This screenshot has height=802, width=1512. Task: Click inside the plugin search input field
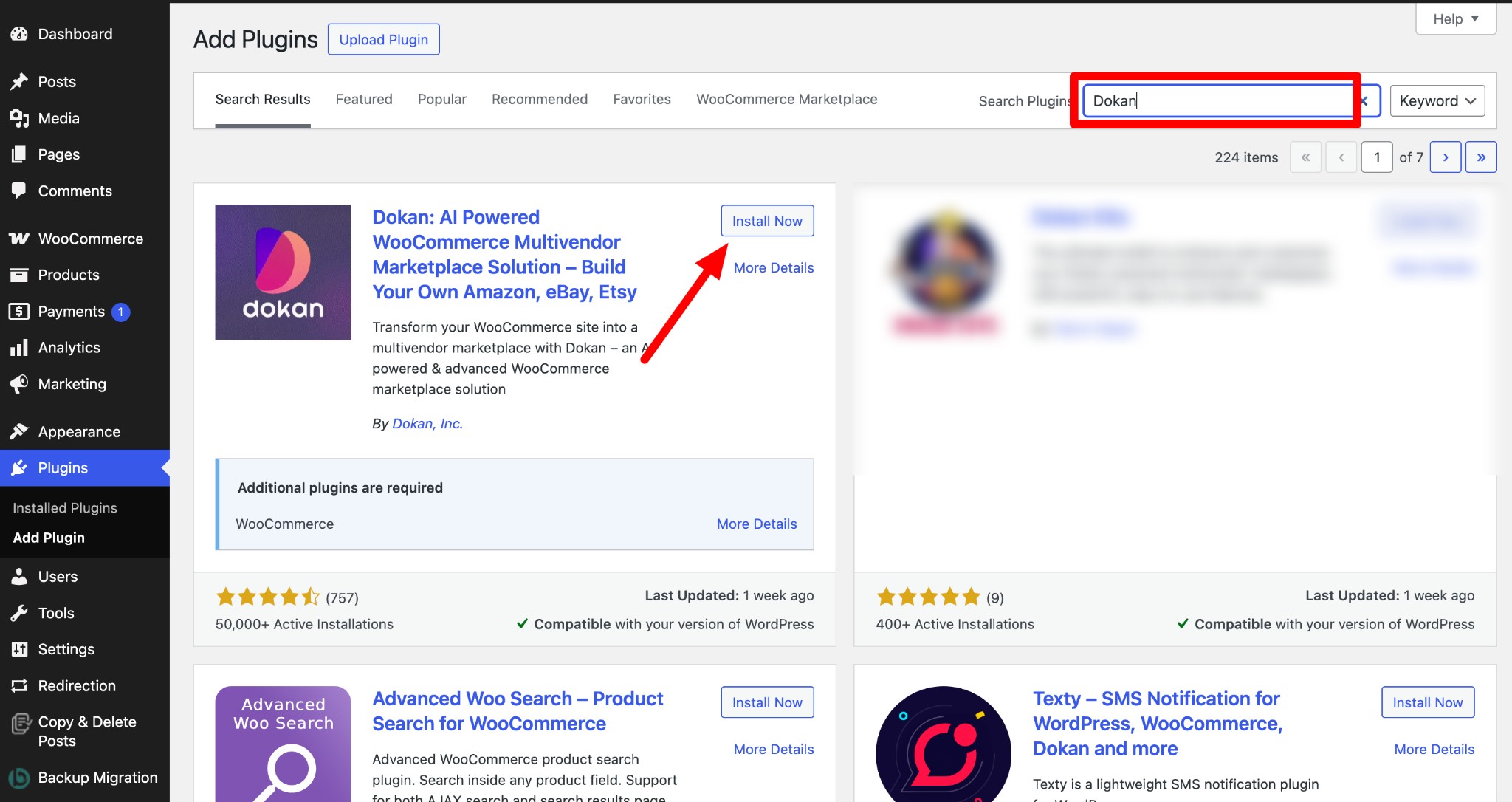click(x=1217, y=101)
